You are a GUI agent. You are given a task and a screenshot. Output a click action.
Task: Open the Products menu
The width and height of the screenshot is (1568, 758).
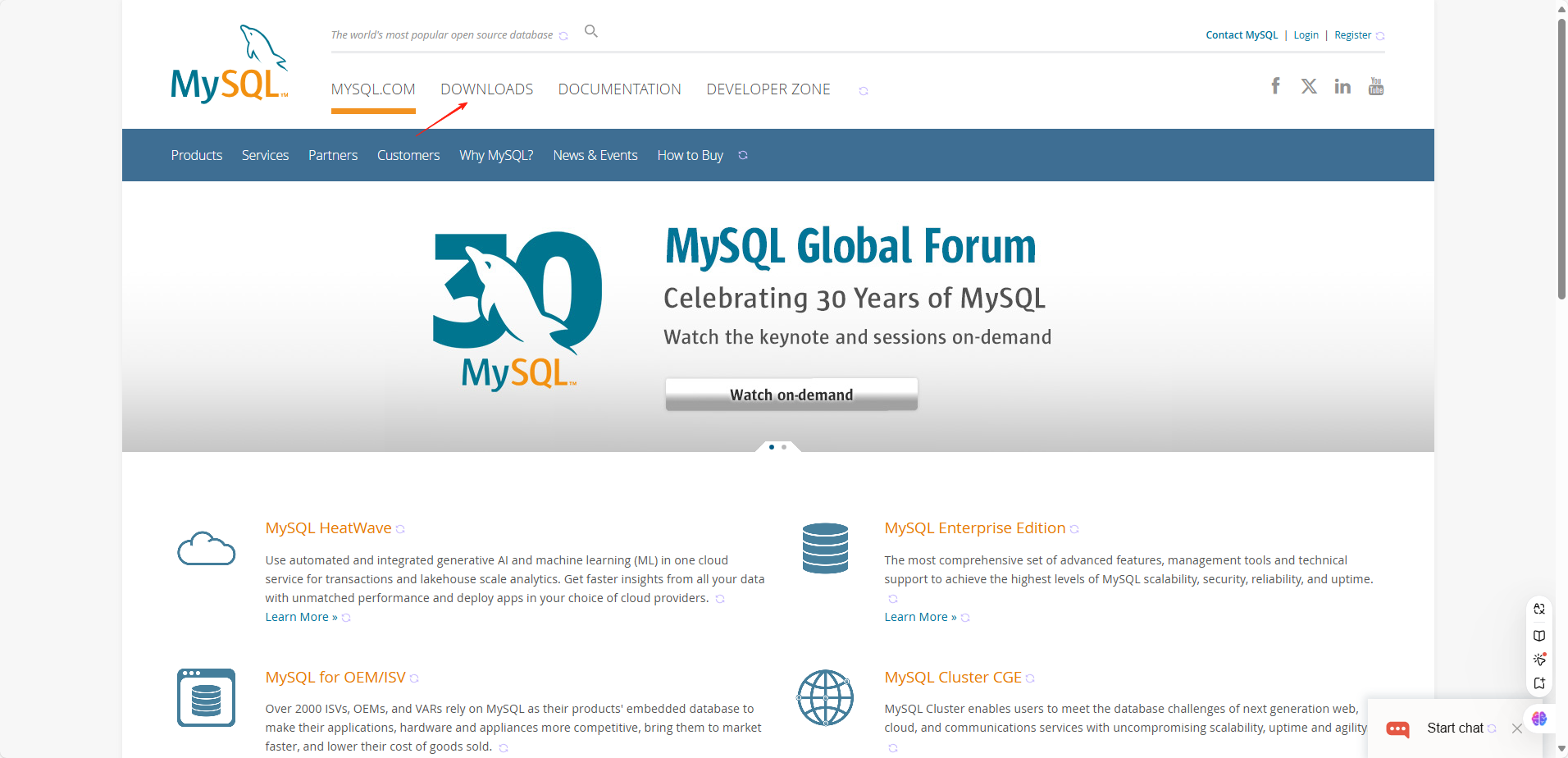click(197, 155)
